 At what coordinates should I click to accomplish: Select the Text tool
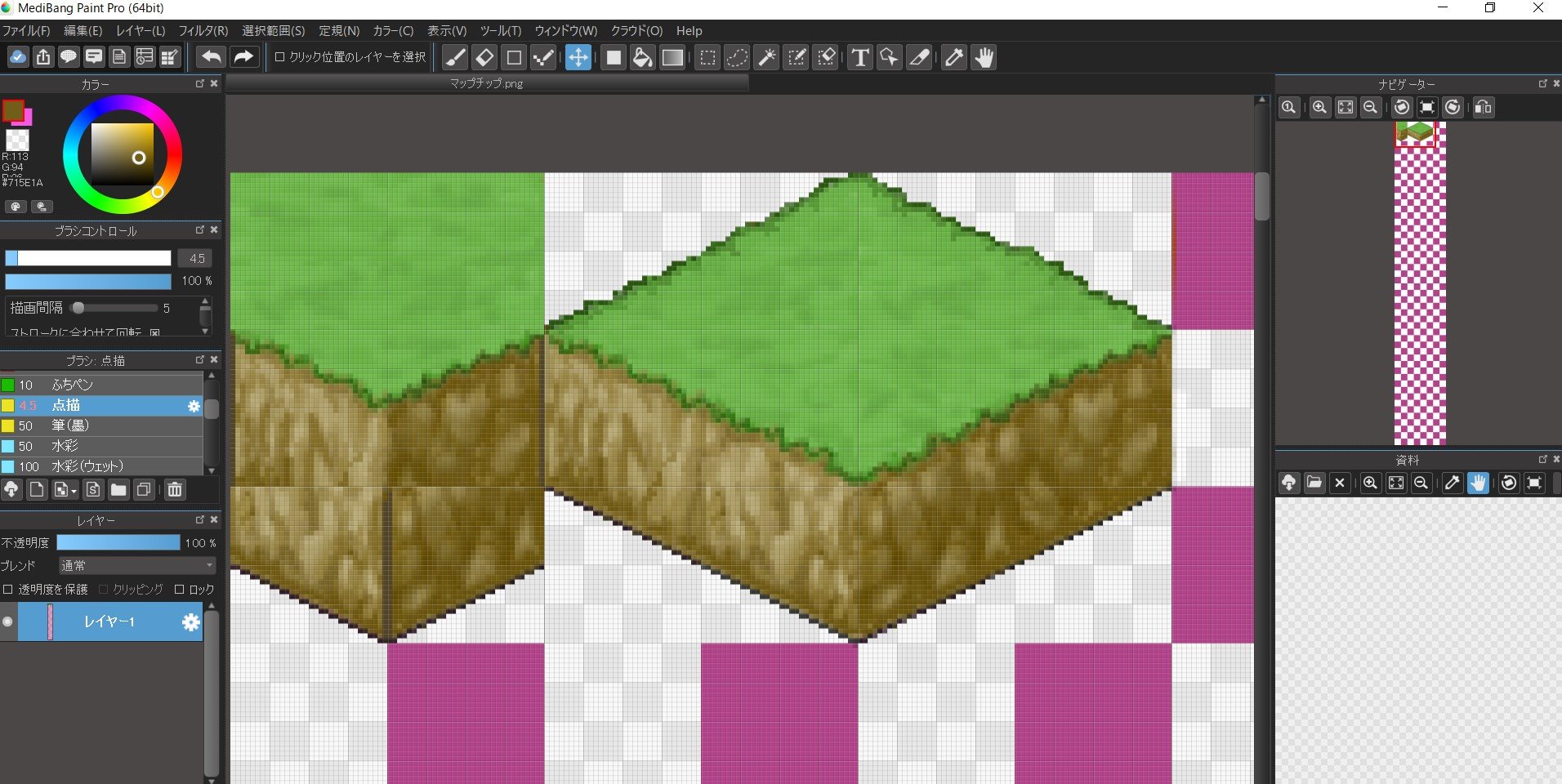pyautogui.click(x=859, y=58)
